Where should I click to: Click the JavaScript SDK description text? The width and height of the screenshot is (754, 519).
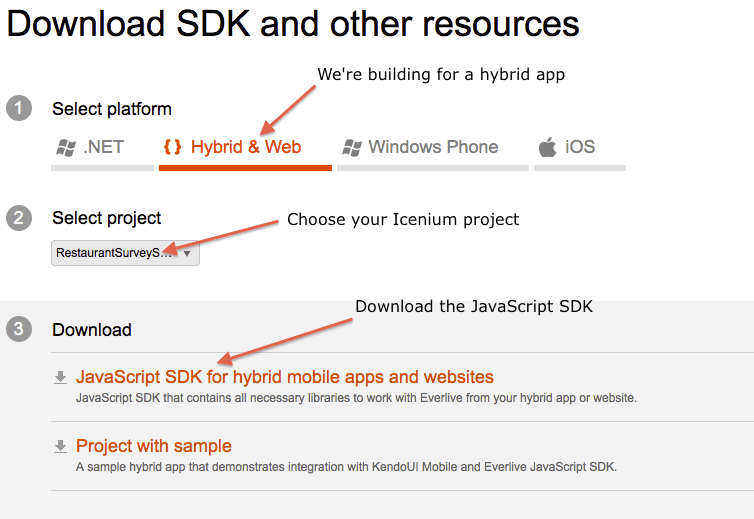(x=356, y=398)
